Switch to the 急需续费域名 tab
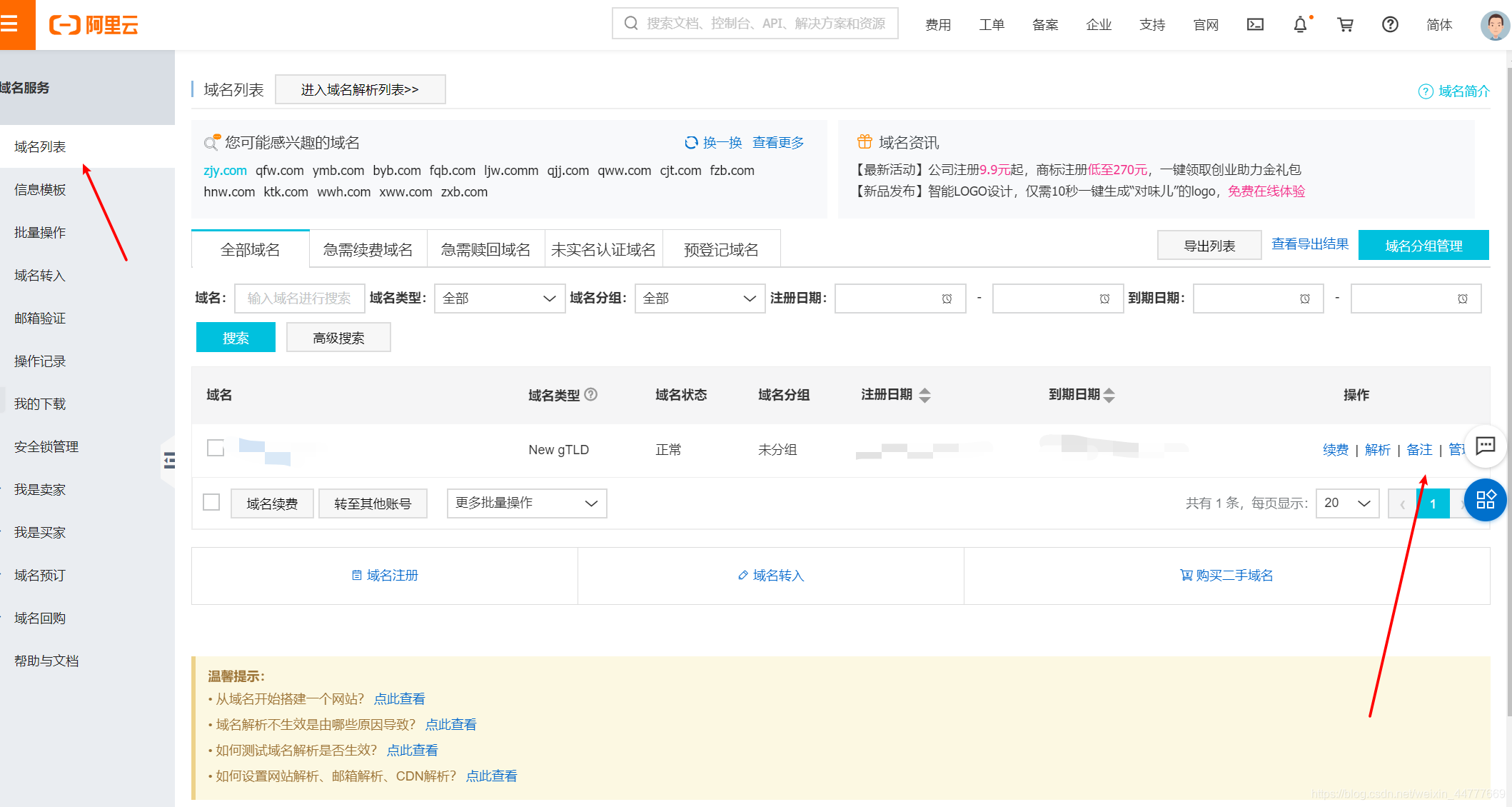 click(x=368, y=249)
